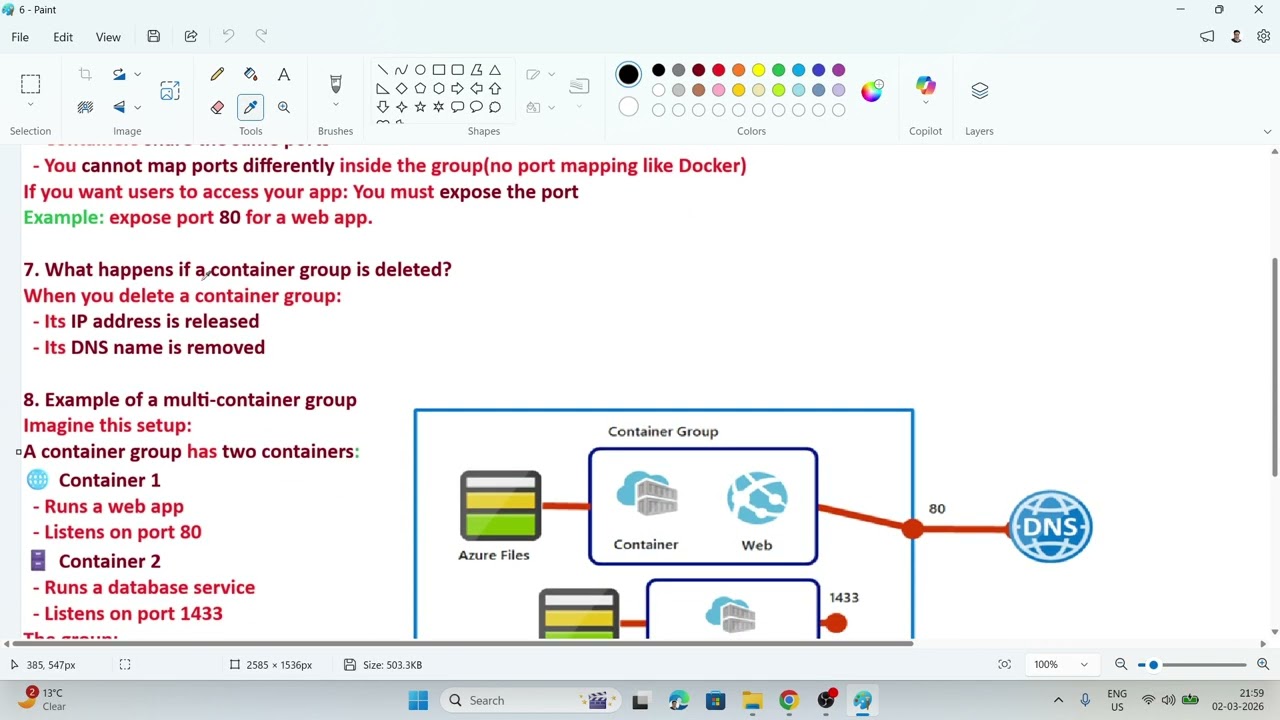Pick the Triangle shape
This screenshot has height=720, width=1280.
pyautogui.click(x=495, y=70)
